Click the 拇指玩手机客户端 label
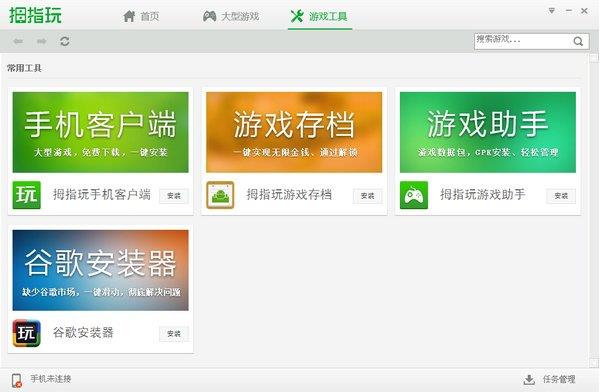 [101, 194]
